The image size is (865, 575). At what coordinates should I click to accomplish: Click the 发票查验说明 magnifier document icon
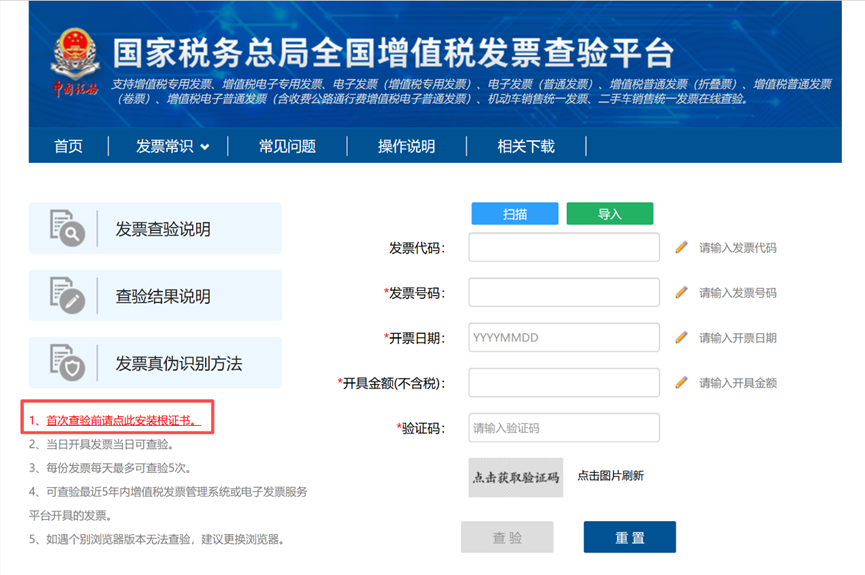click(67, 227)
